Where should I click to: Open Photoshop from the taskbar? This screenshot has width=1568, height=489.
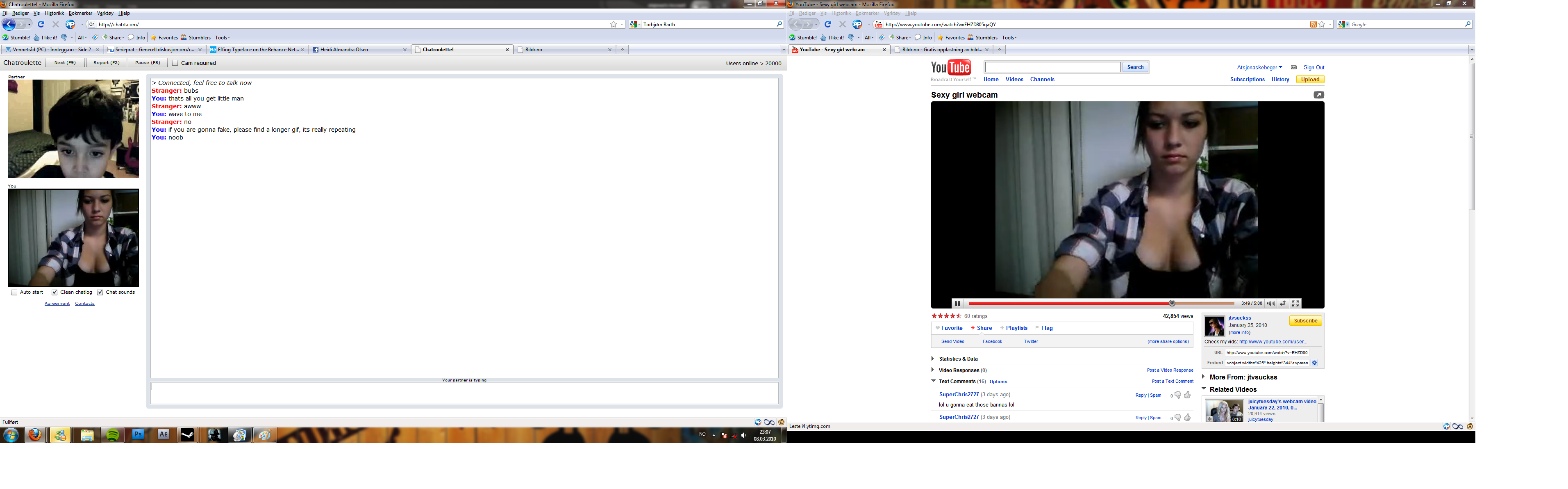[x=138, y=435]
